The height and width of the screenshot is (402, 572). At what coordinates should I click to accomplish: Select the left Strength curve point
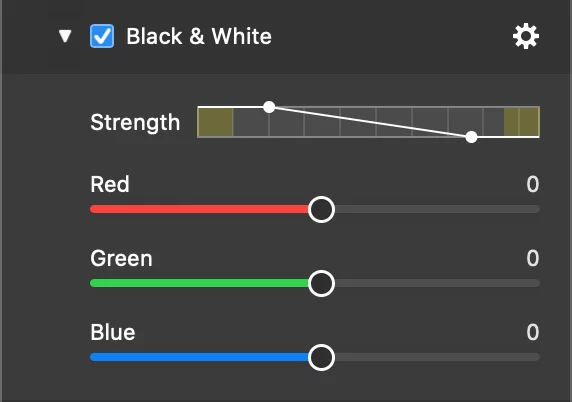click(269, 107)
